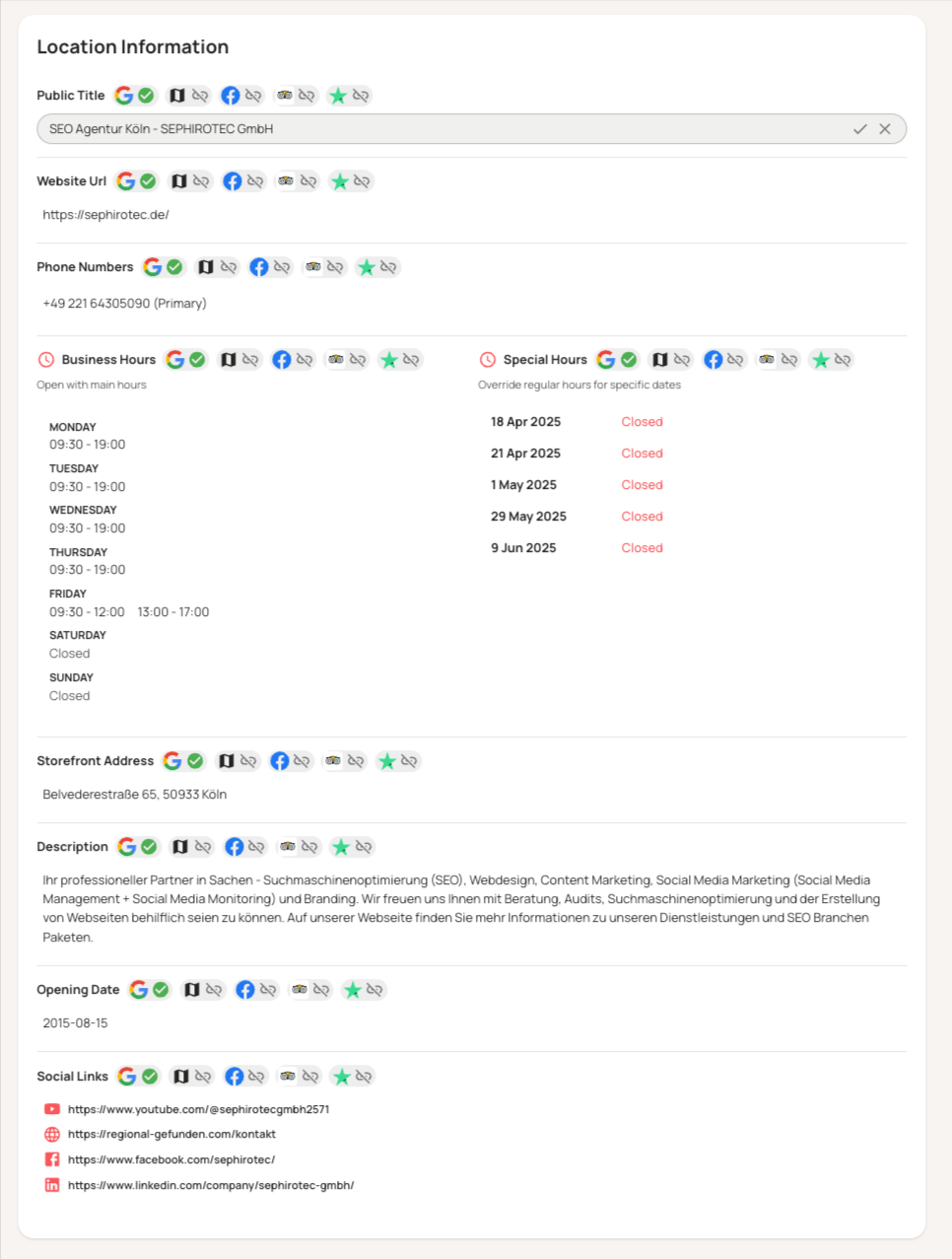Click the map icon beside Description
Image resolution: width=952 pixels, height=1259 pixels.
click(x=180, y=847)
